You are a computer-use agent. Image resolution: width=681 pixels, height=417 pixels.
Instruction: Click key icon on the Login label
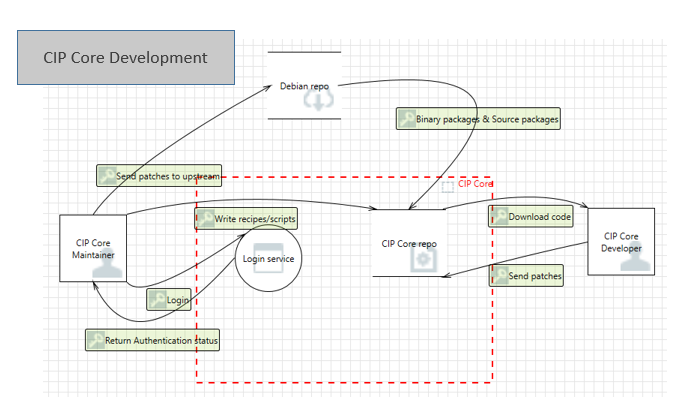[158, 299]
